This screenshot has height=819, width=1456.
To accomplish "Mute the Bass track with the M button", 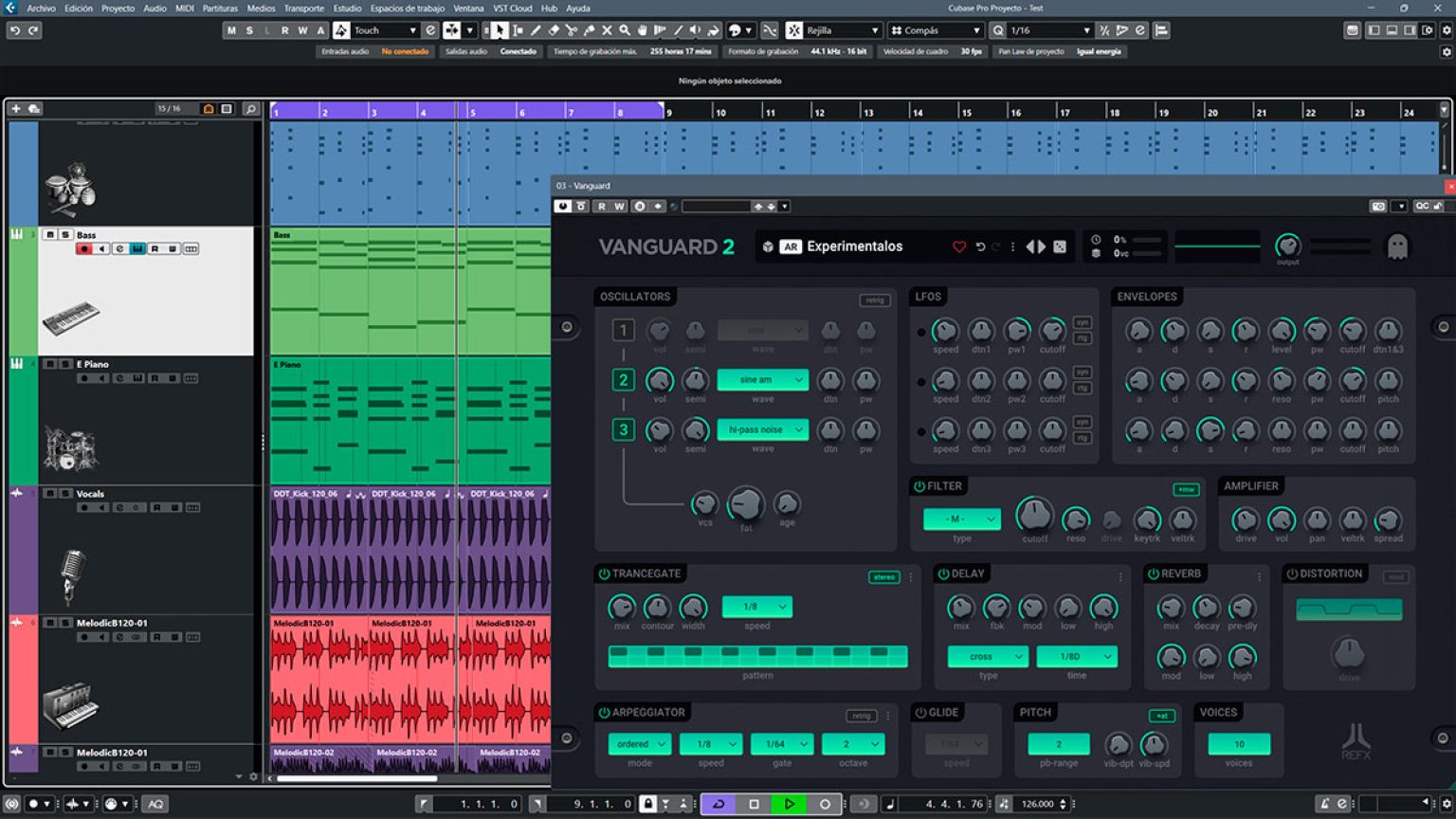I will 50,234.
